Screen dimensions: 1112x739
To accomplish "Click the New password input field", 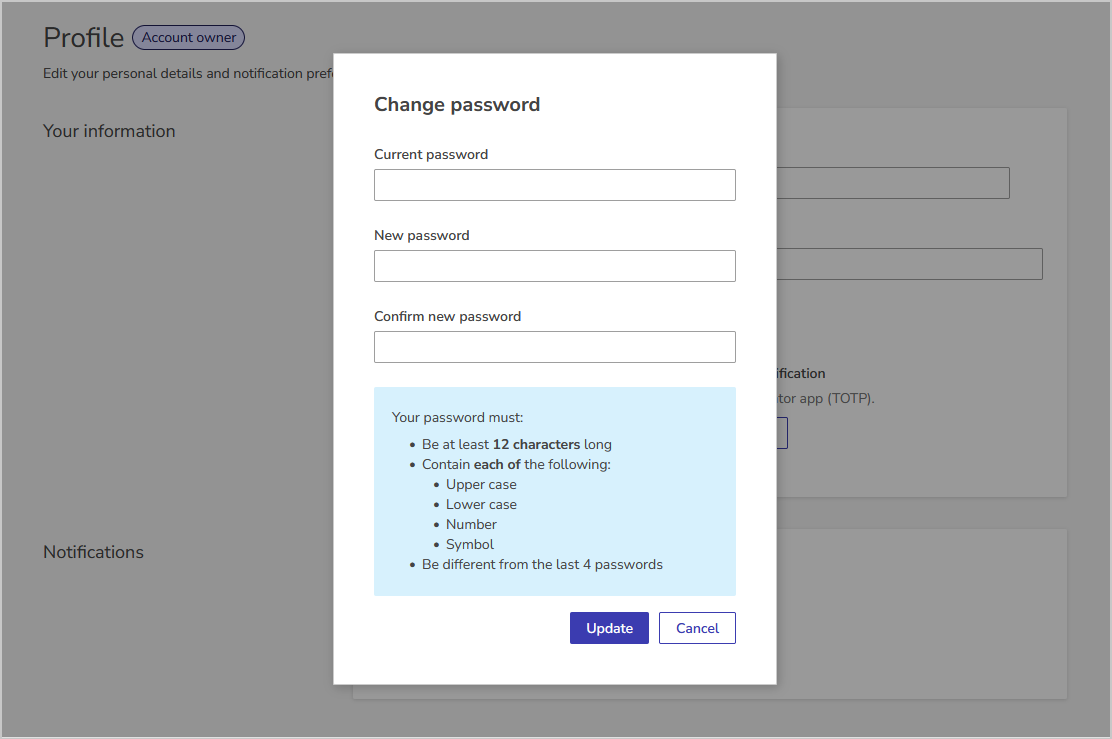I will coord(554,265).
